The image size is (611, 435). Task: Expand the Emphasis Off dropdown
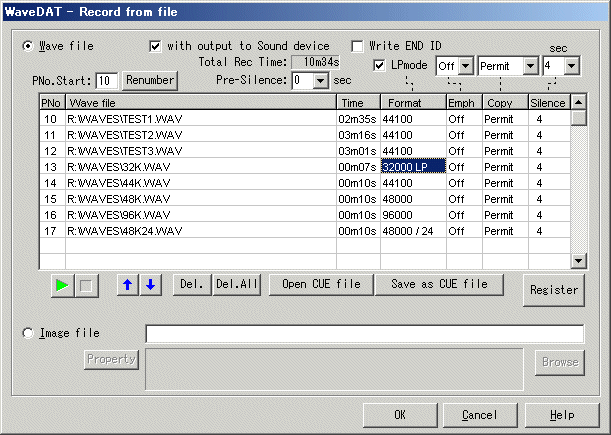464,66
